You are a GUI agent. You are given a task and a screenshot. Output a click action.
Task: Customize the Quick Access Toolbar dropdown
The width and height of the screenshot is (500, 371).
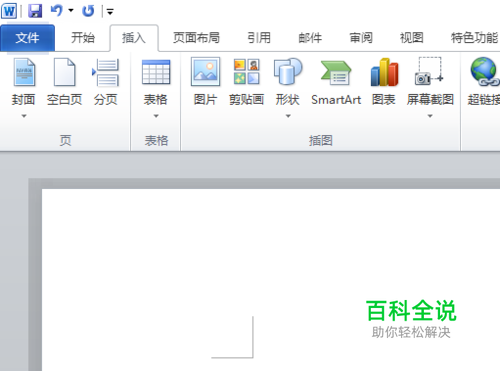[110, 12]
